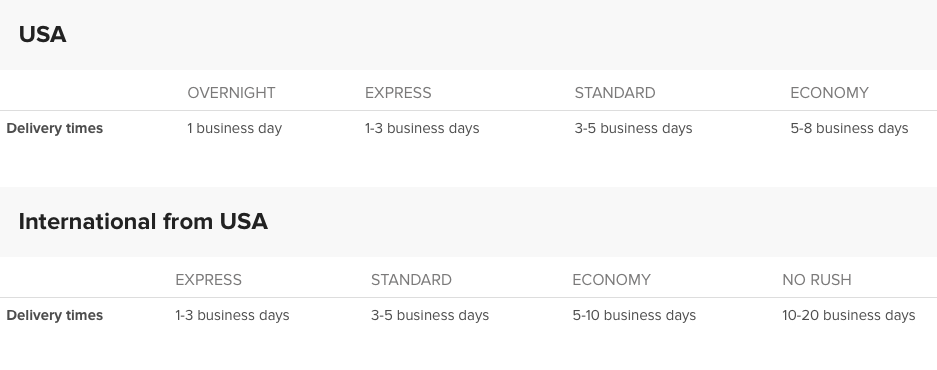Click the 1 business day cell
The image size is (937, 370).
coord(234,129)
